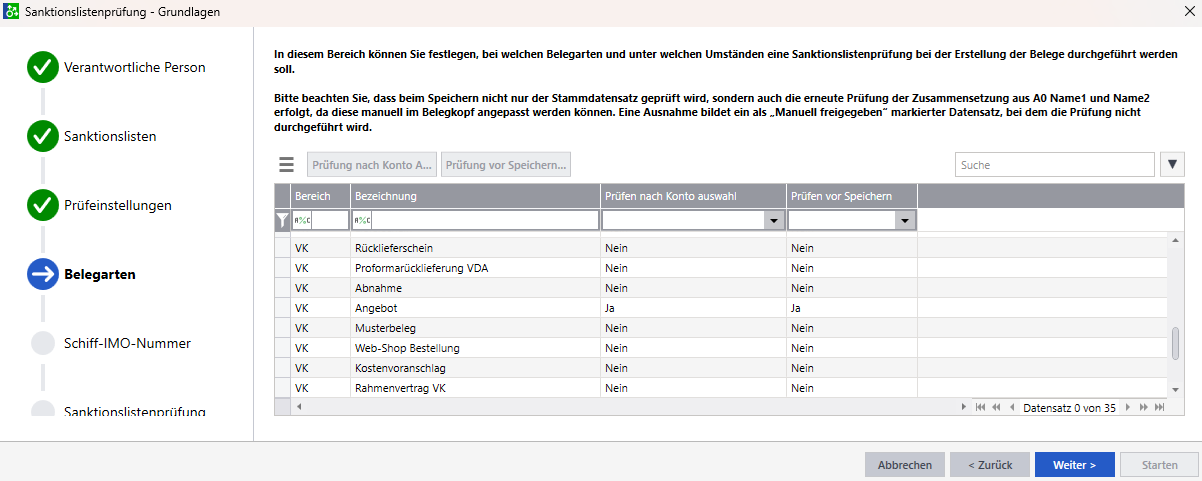The width and height of the screenshot is (1202, 481).
Task: Select the Angebot row
Action: tap(722, 308)
